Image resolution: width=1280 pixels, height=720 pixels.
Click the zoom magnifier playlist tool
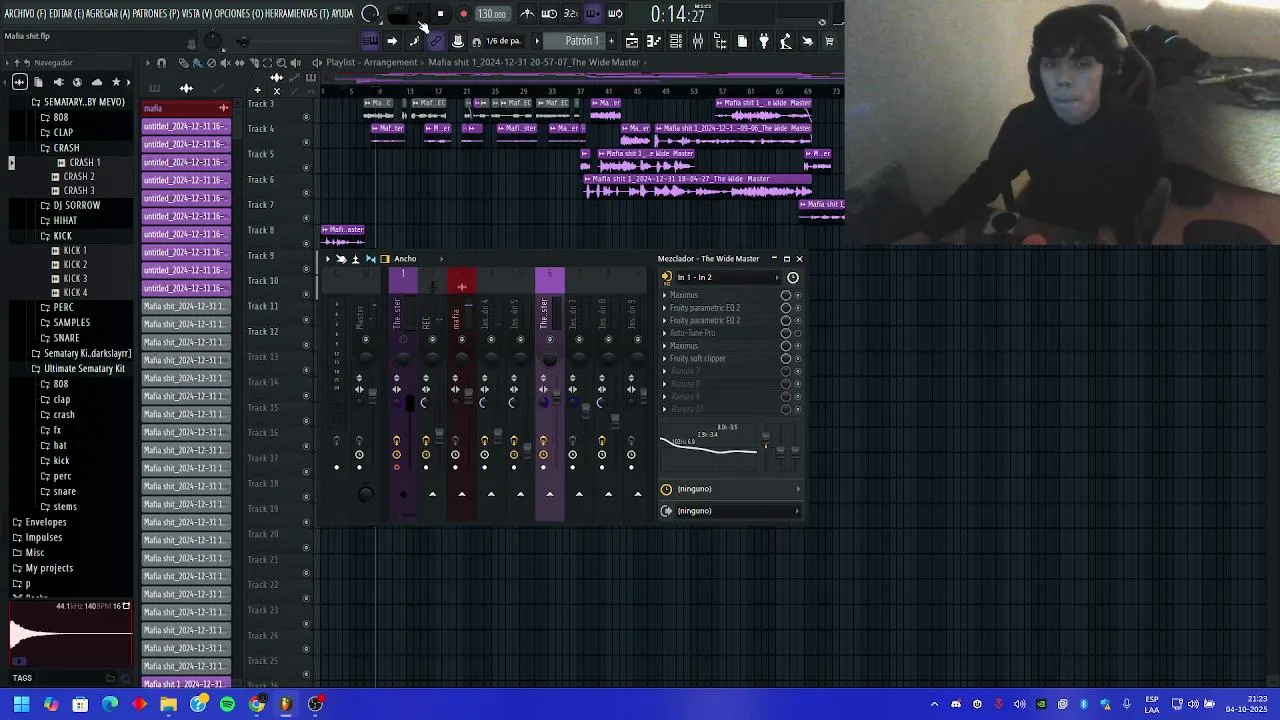[281, 63]
